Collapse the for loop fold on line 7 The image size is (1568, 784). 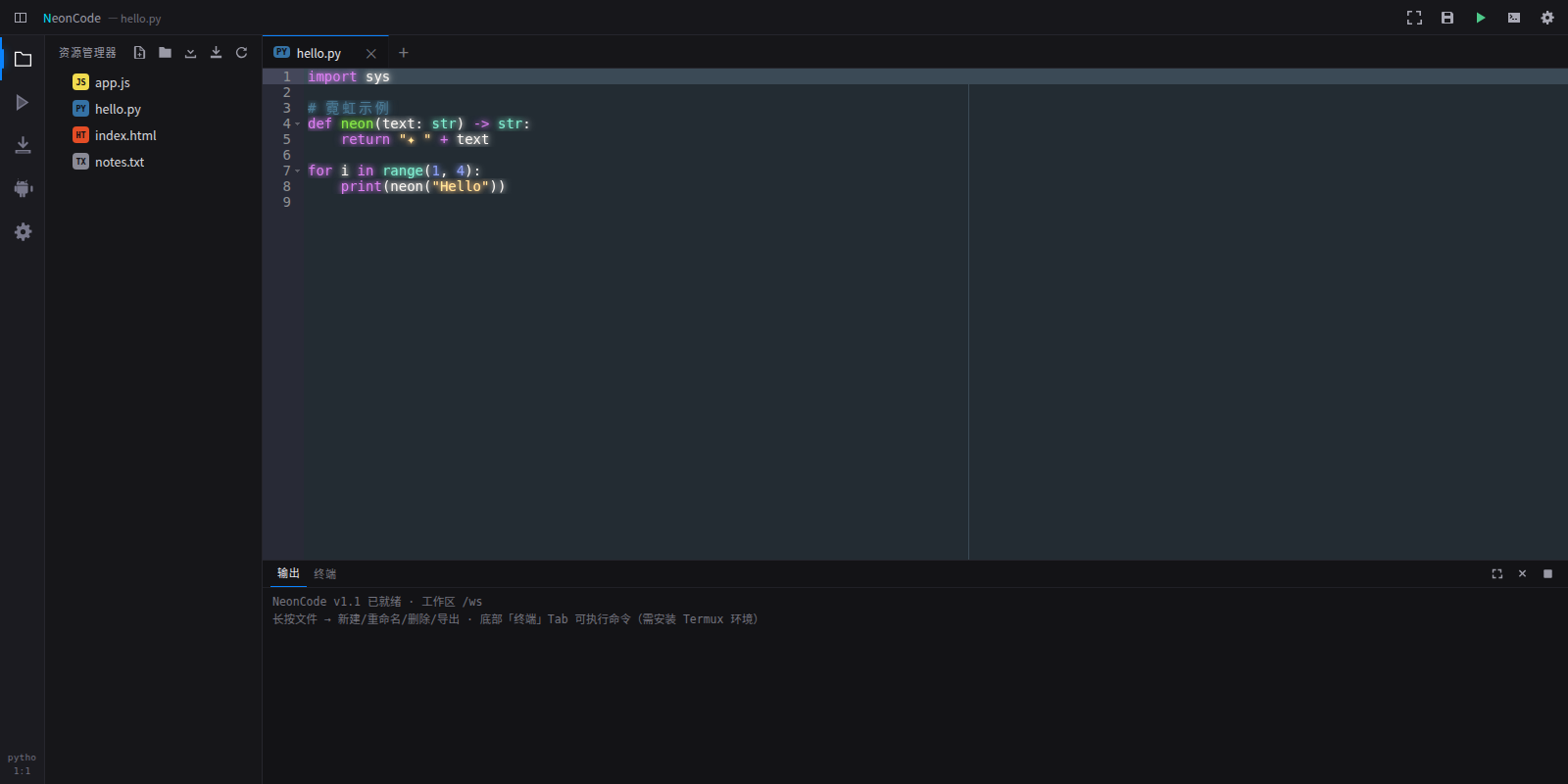click(x=298, y=171)
